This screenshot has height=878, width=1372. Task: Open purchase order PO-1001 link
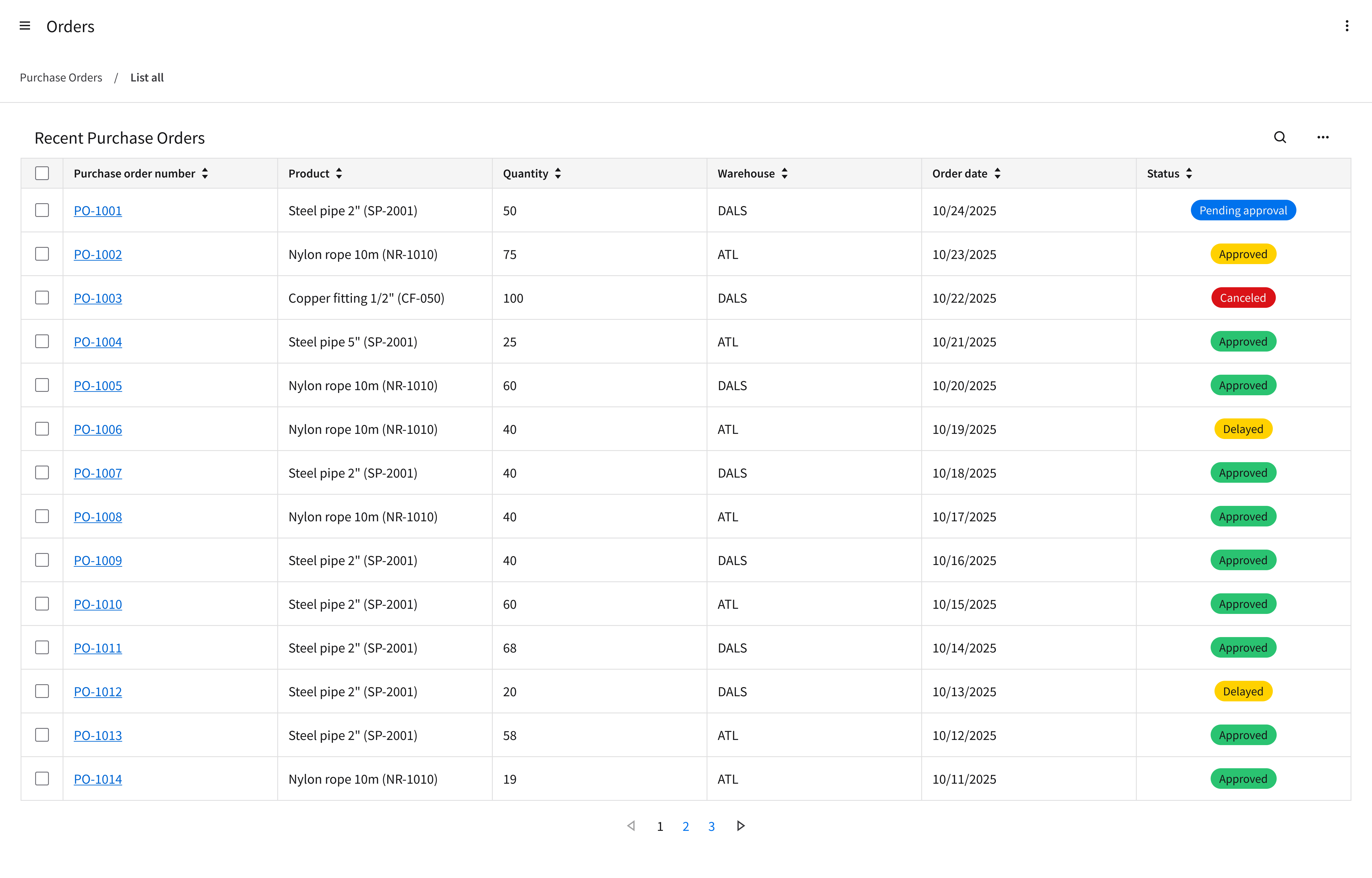(97, 210)
